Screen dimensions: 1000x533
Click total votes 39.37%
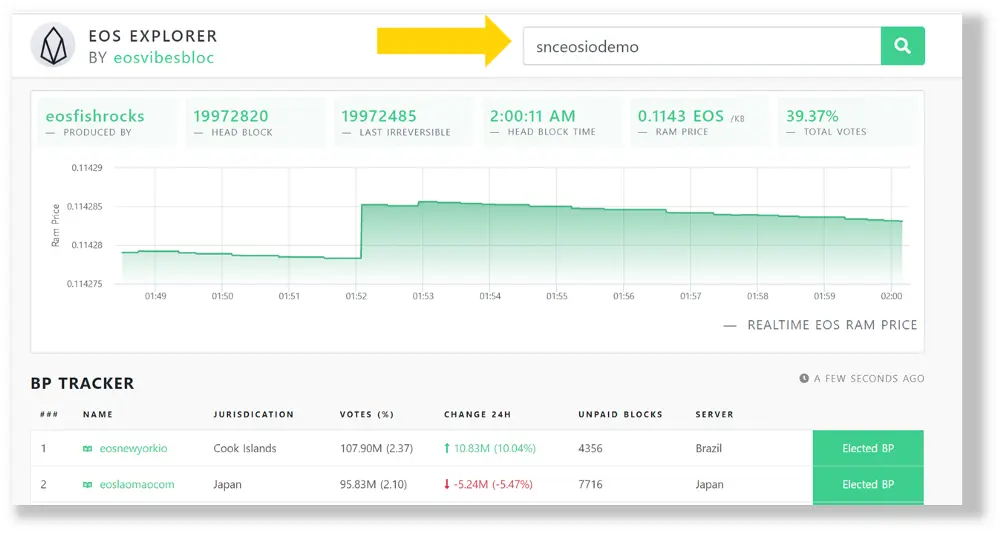point(812,116)
